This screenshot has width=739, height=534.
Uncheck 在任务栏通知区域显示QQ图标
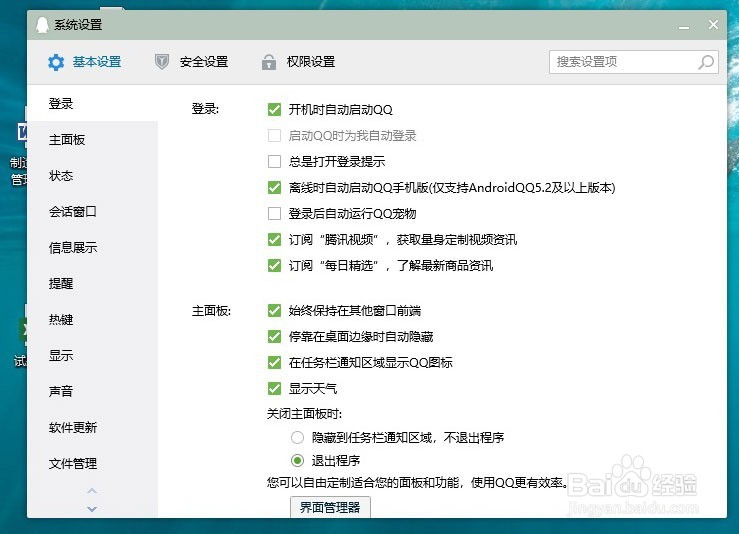[x=274, y=362]
